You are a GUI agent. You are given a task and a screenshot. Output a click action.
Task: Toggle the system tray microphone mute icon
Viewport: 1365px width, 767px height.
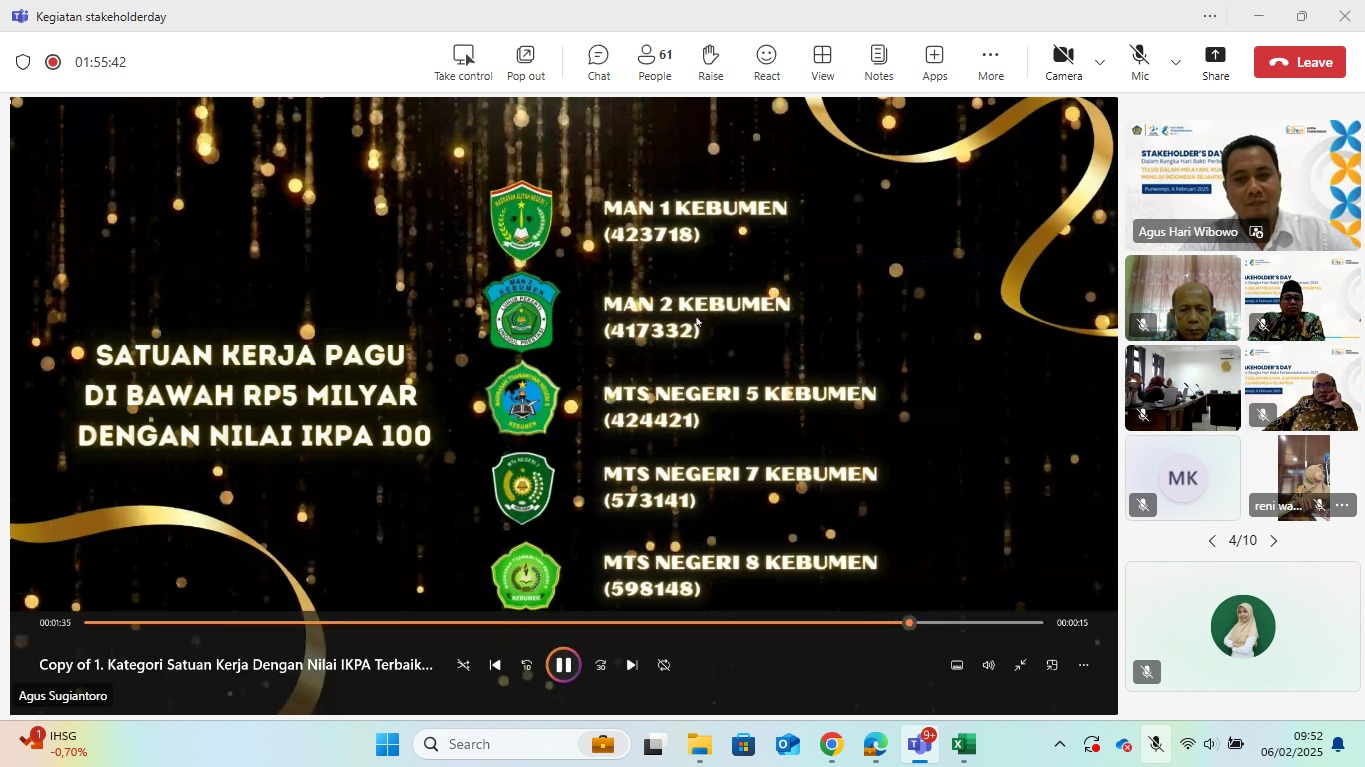1155,744
